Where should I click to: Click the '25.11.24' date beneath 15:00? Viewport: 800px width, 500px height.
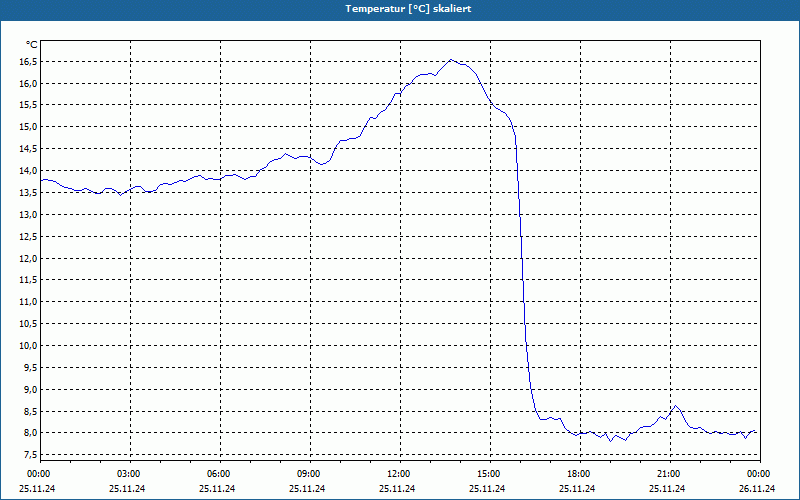coord(487,489)
